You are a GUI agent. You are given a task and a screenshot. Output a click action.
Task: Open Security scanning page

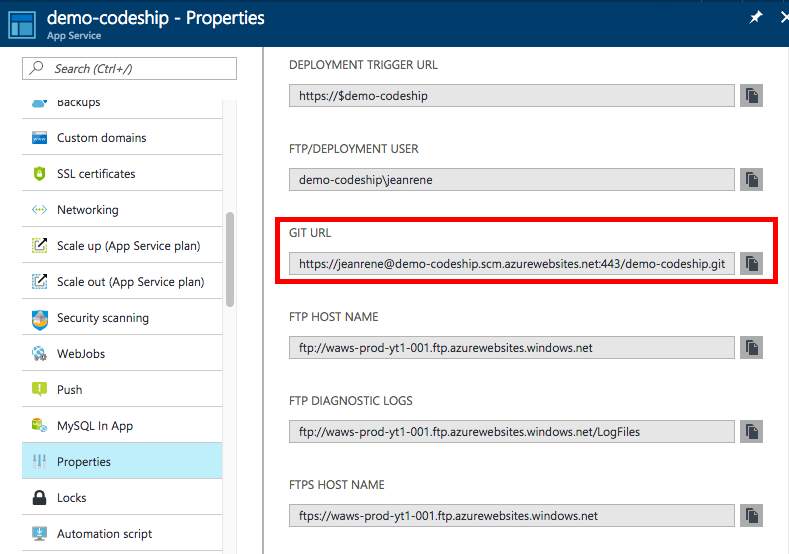pos(122,318)
